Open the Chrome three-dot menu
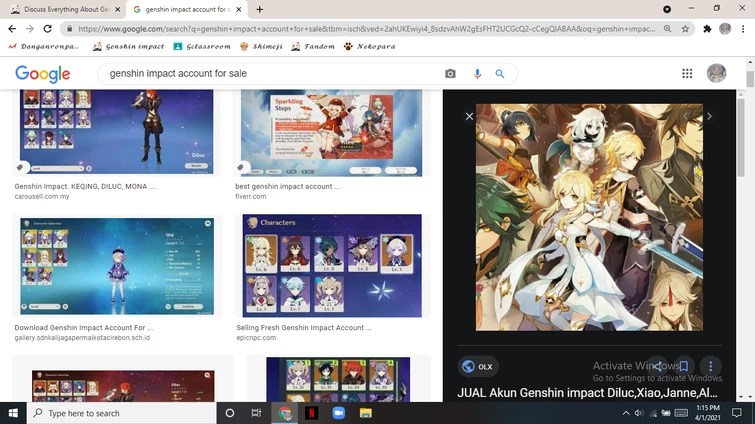The image size is (755, 424). 743,29
